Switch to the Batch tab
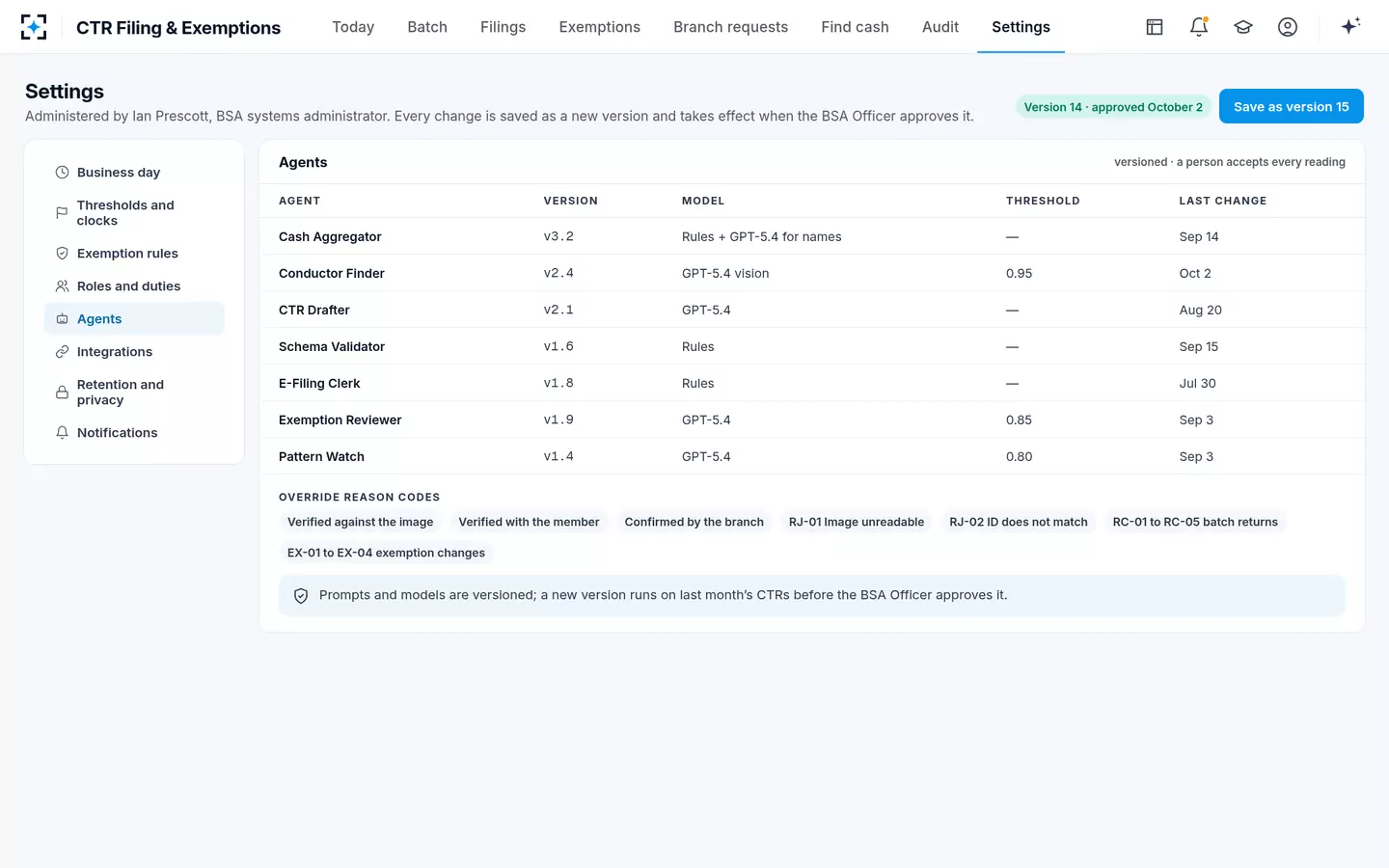This screenshot has width=1389, height=868. pos(427,27)
